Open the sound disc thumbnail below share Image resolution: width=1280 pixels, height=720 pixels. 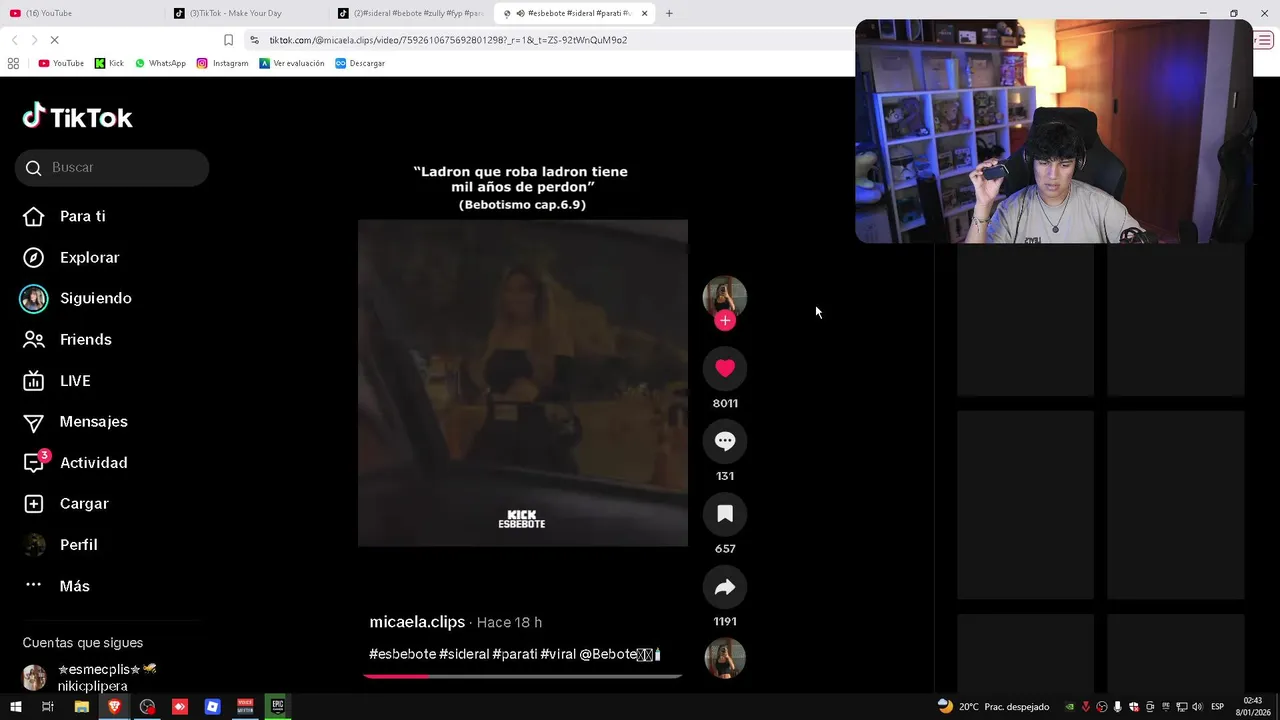tap(725, 659)
